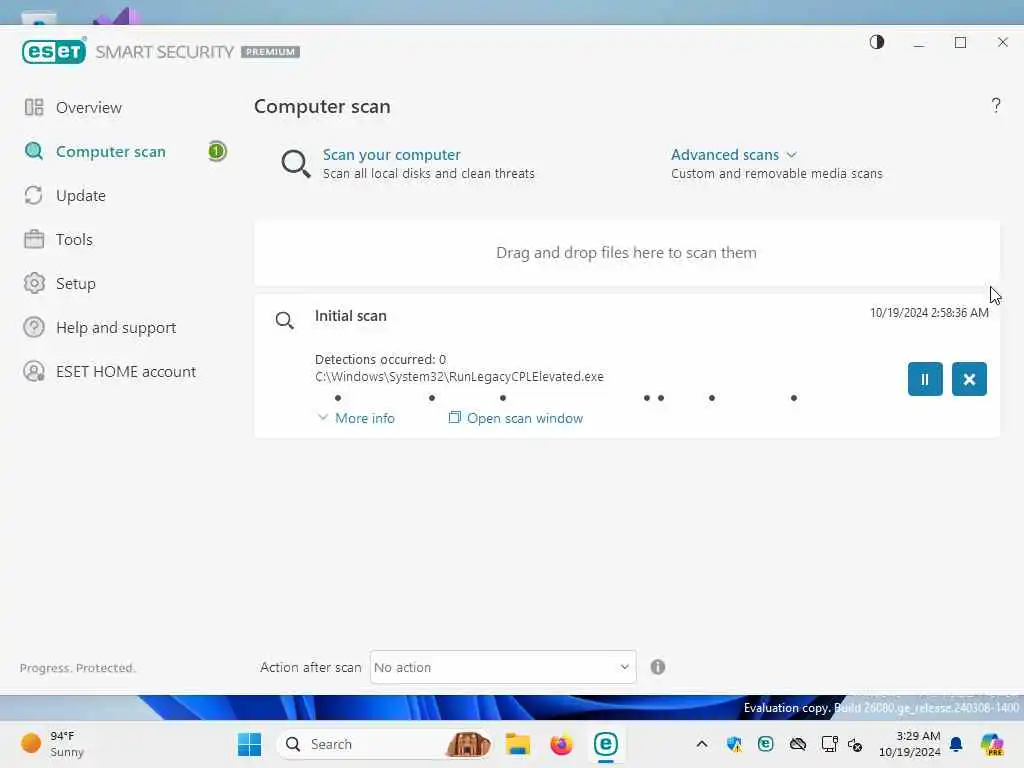Toggle the color mode contrast icon
1024x768 pixels.
[876, 42]
